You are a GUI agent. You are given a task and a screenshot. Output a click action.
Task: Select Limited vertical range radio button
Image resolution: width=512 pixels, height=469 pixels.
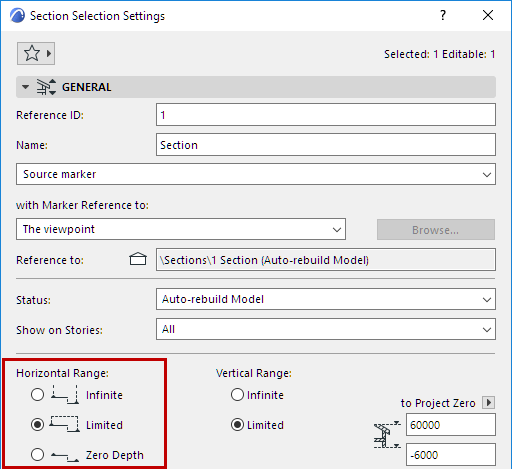237,425
